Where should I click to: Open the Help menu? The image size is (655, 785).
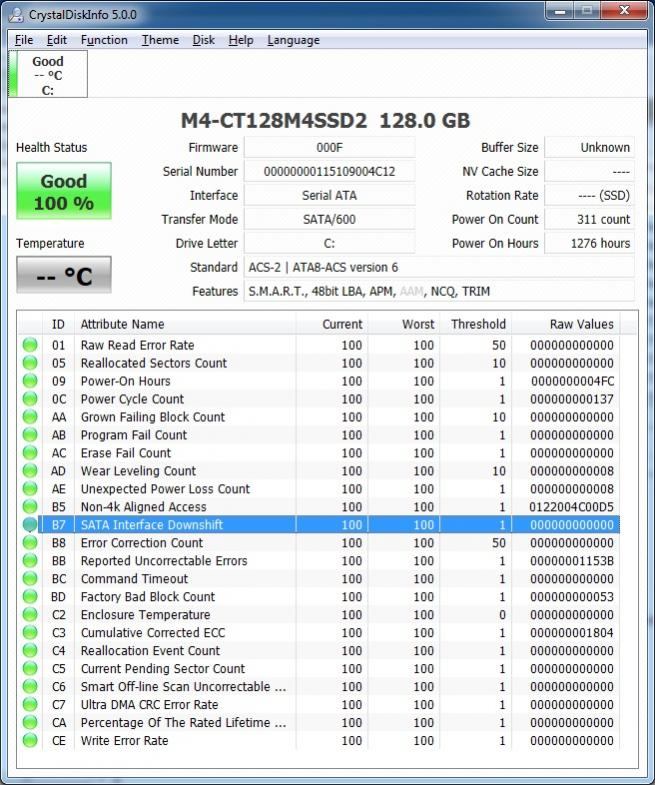click(241, 40)
